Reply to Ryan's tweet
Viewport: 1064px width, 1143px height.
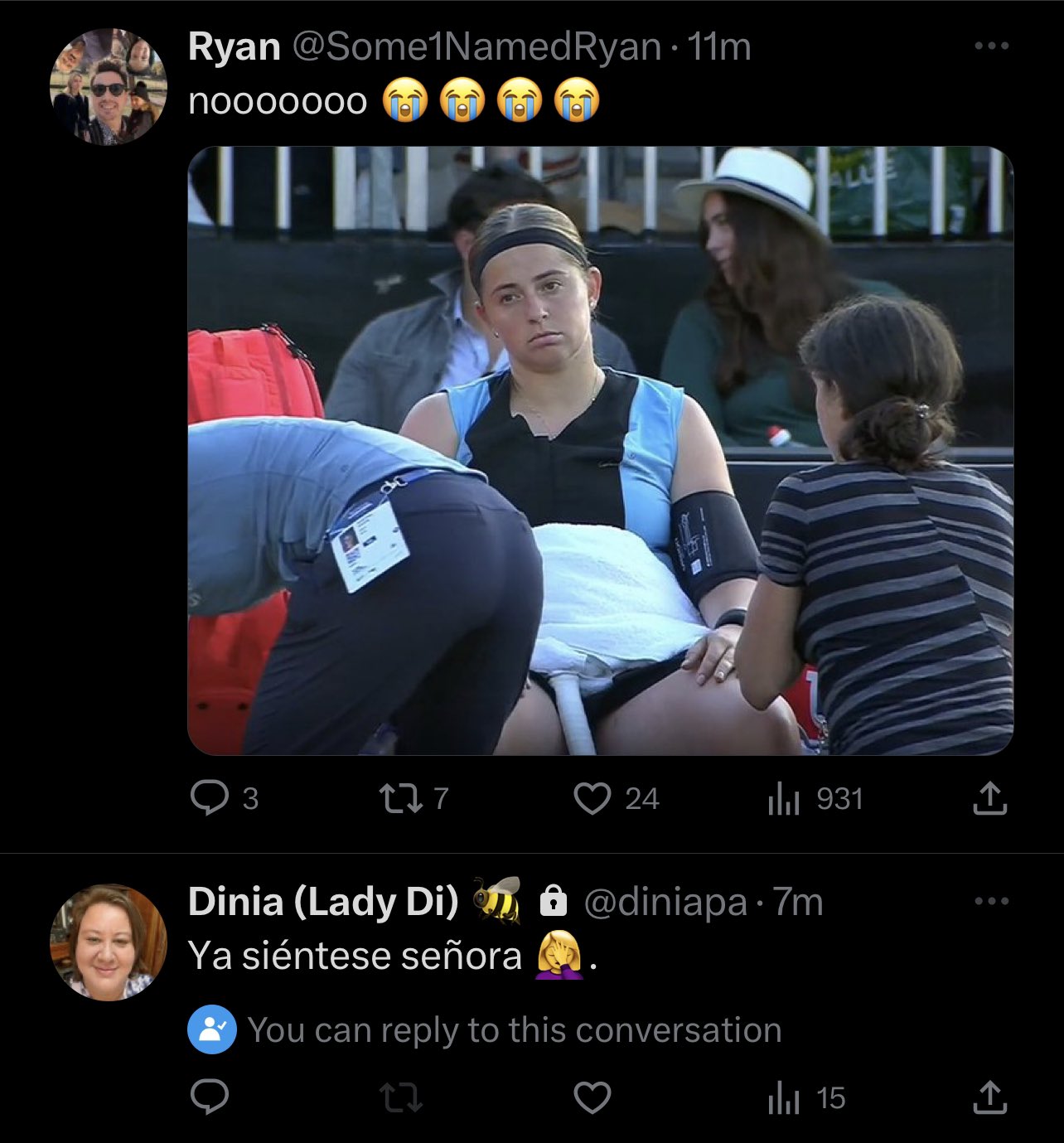(210, 798)
